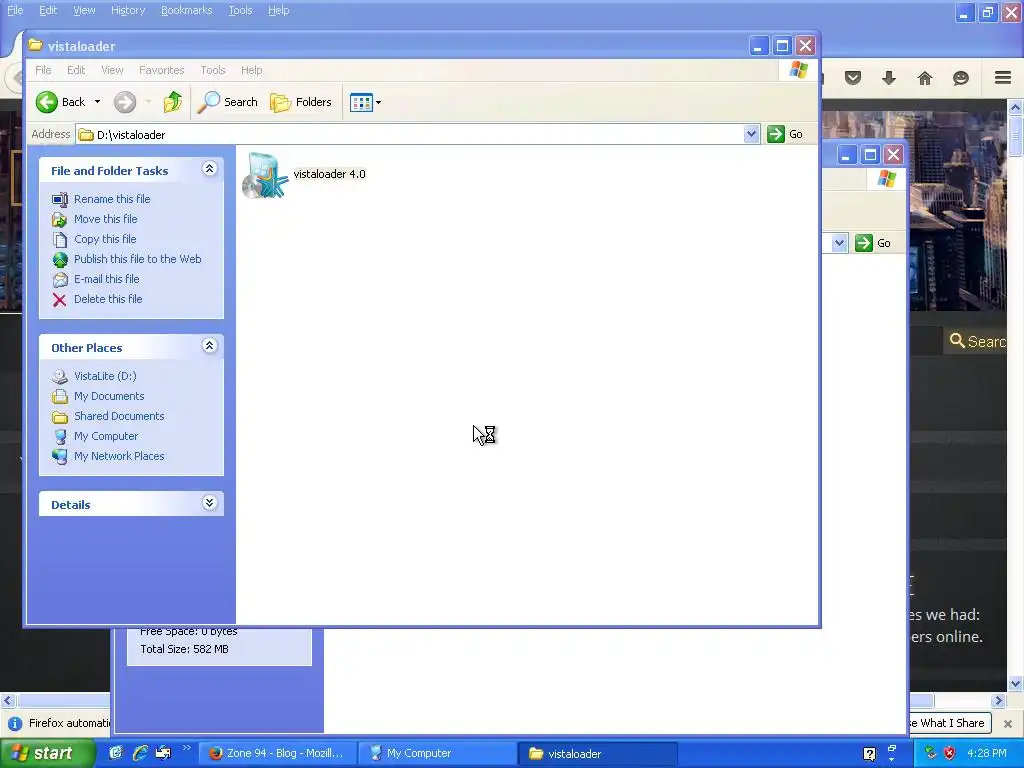The image size is (1024, 768).
Task: Click the red shield security tray icon
Action: [950, 753]
